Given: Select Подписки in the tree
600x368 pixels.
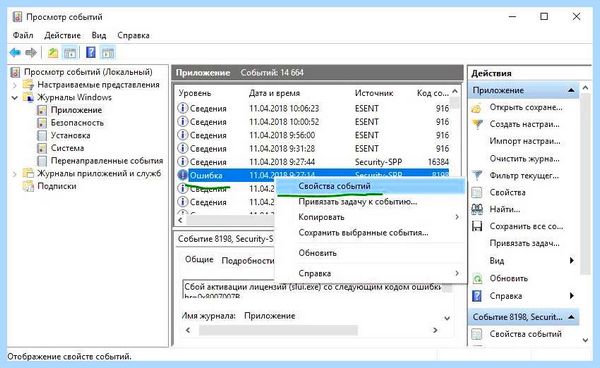Looking at the screenshot, I should click(57, 186).
